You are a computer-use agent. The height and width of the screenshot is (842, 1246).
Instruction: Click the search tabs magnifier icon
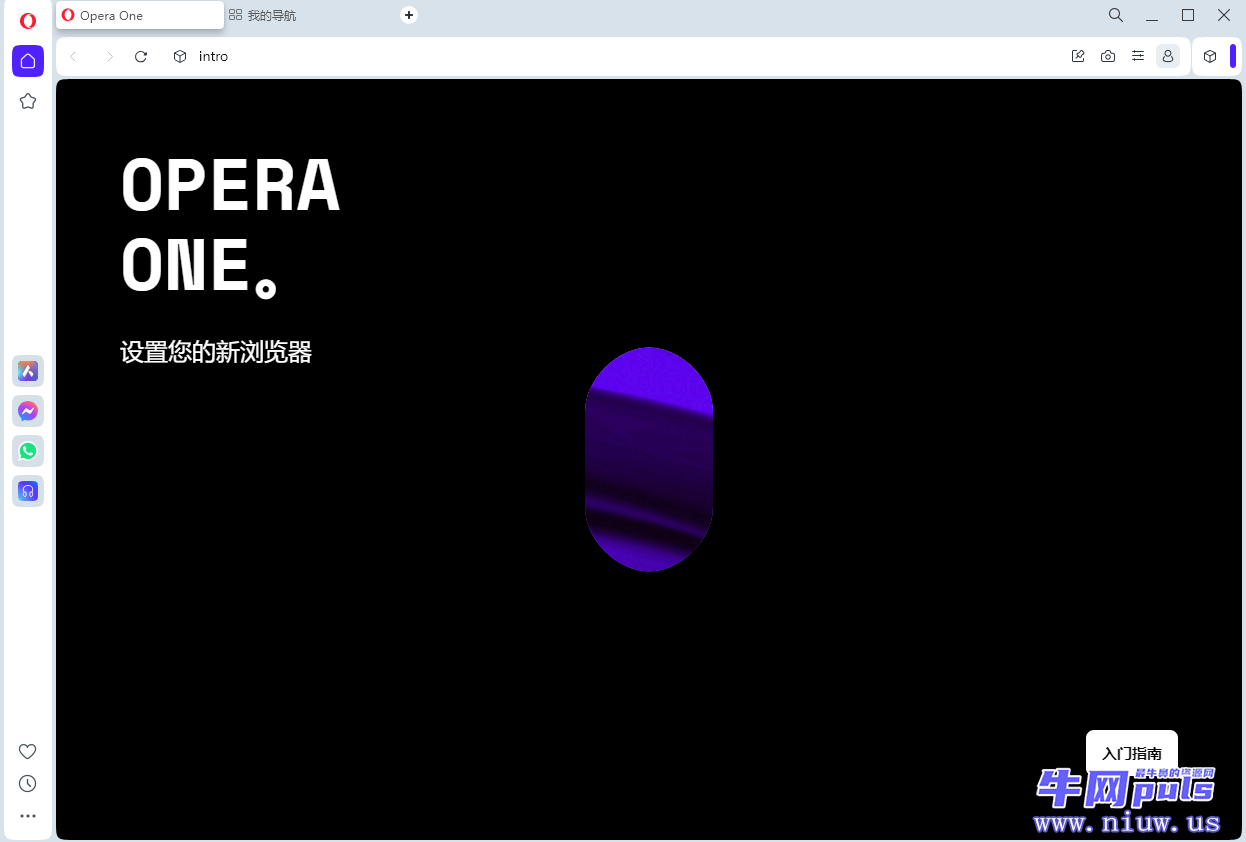[1116, 15]
